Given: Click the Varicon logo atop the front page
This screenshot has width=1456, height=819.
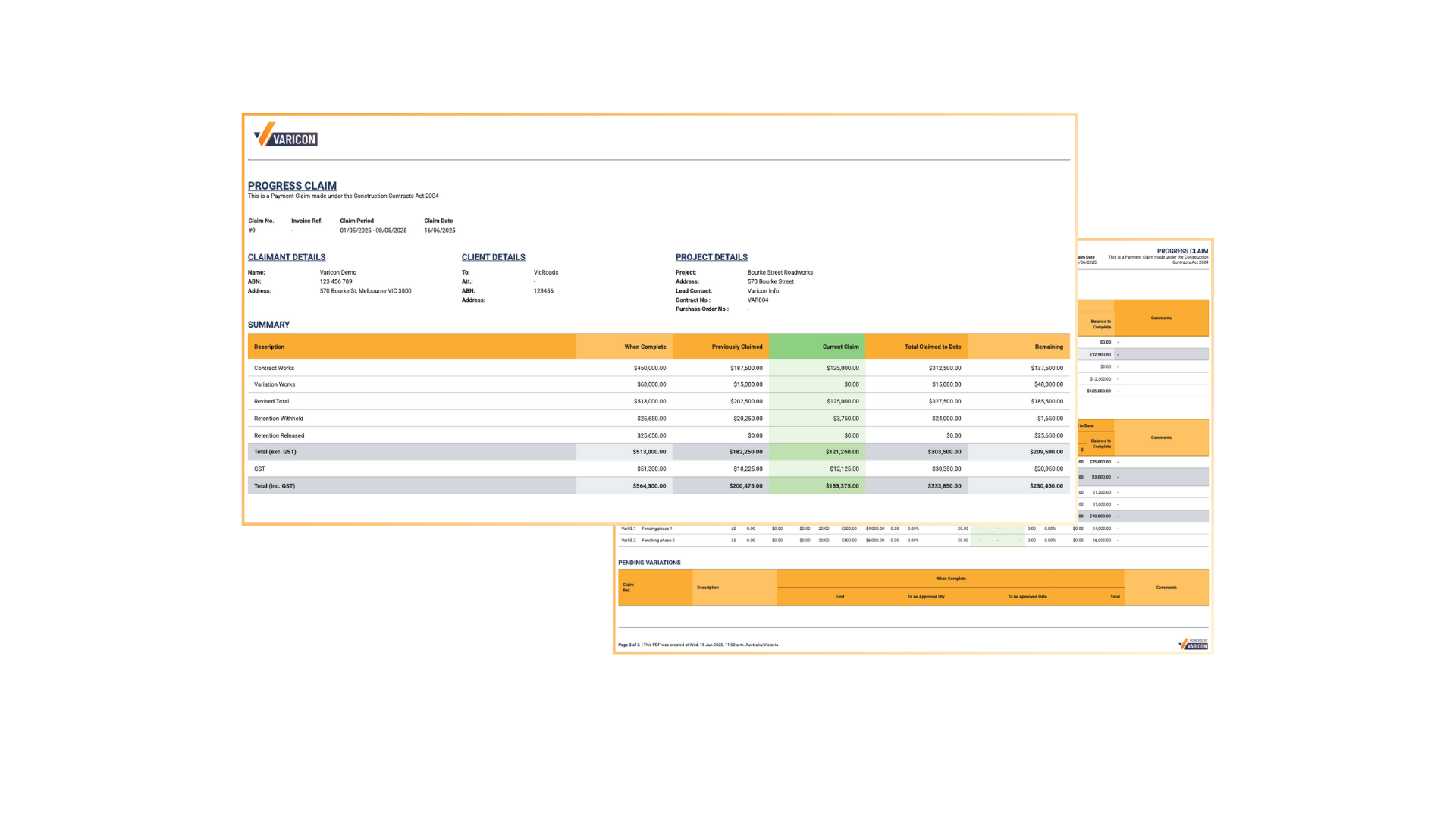Looking at the screenshot, I should coord(286,135).
